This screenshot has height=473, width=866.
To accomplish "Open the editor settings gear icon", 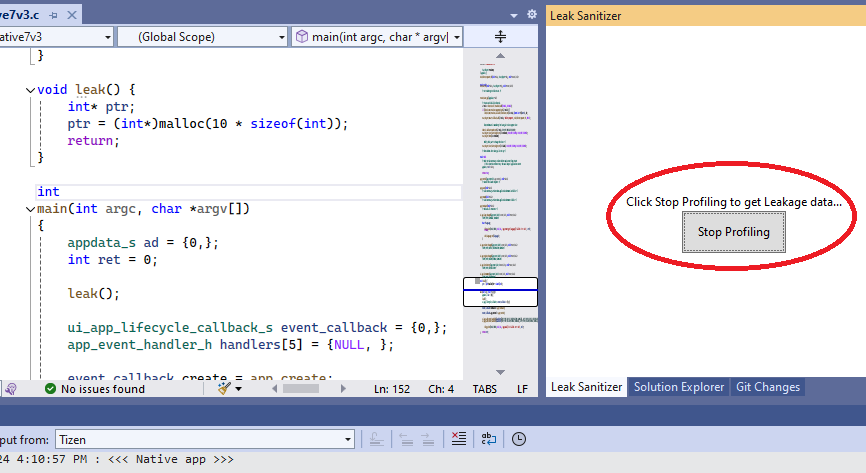I will point(532,14).
